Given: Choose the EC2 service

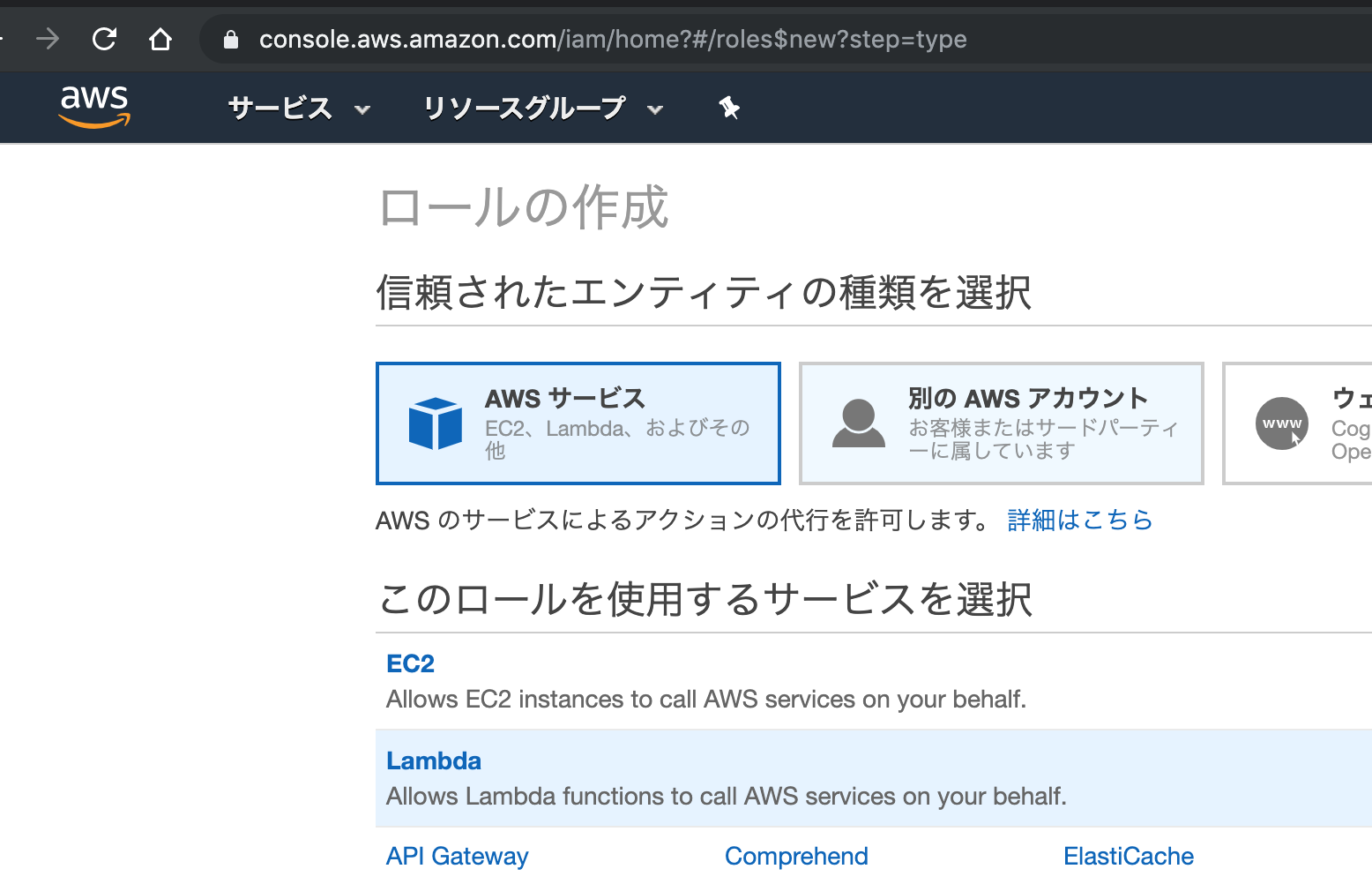Looking at the screenshot, I should tap(411, 663).
